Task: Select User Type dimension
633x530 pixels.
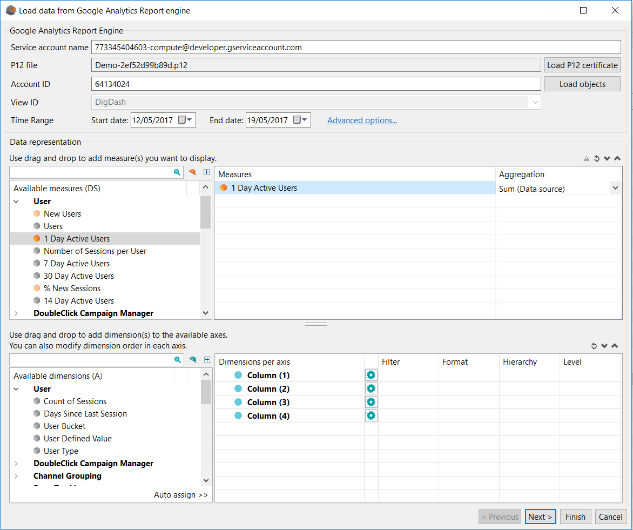Action: pos(61,451)
